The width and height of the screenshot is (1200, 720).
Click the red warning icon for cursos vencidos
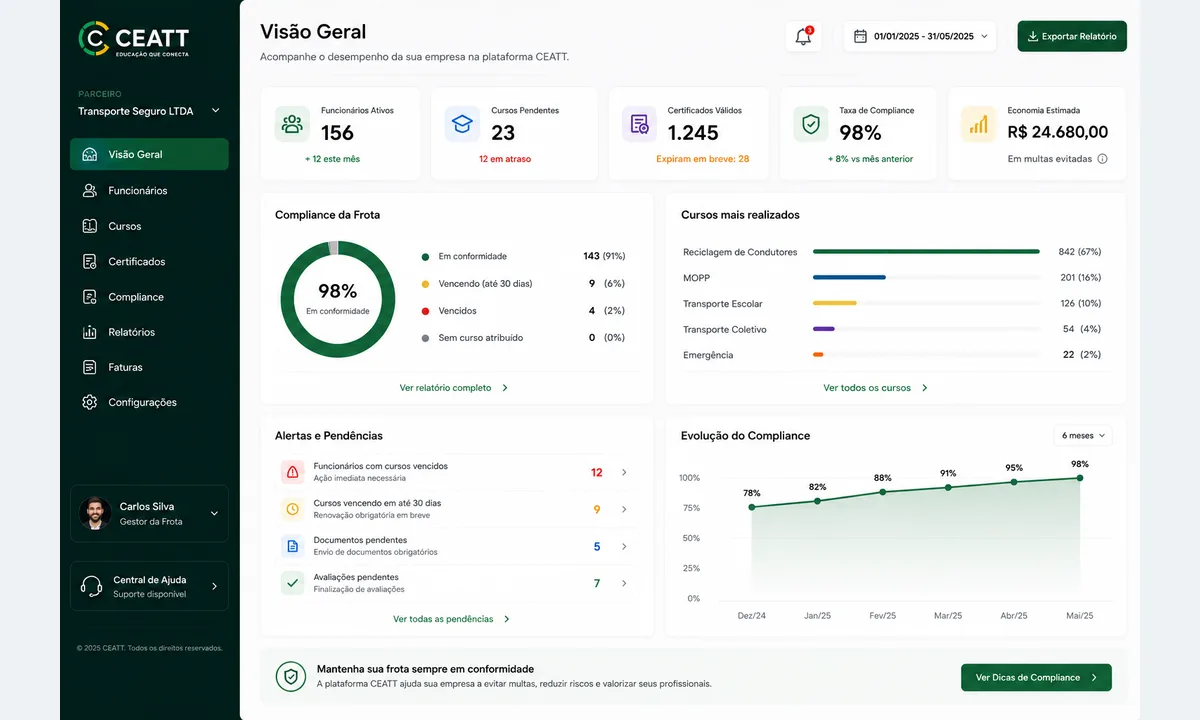point(292,472)
